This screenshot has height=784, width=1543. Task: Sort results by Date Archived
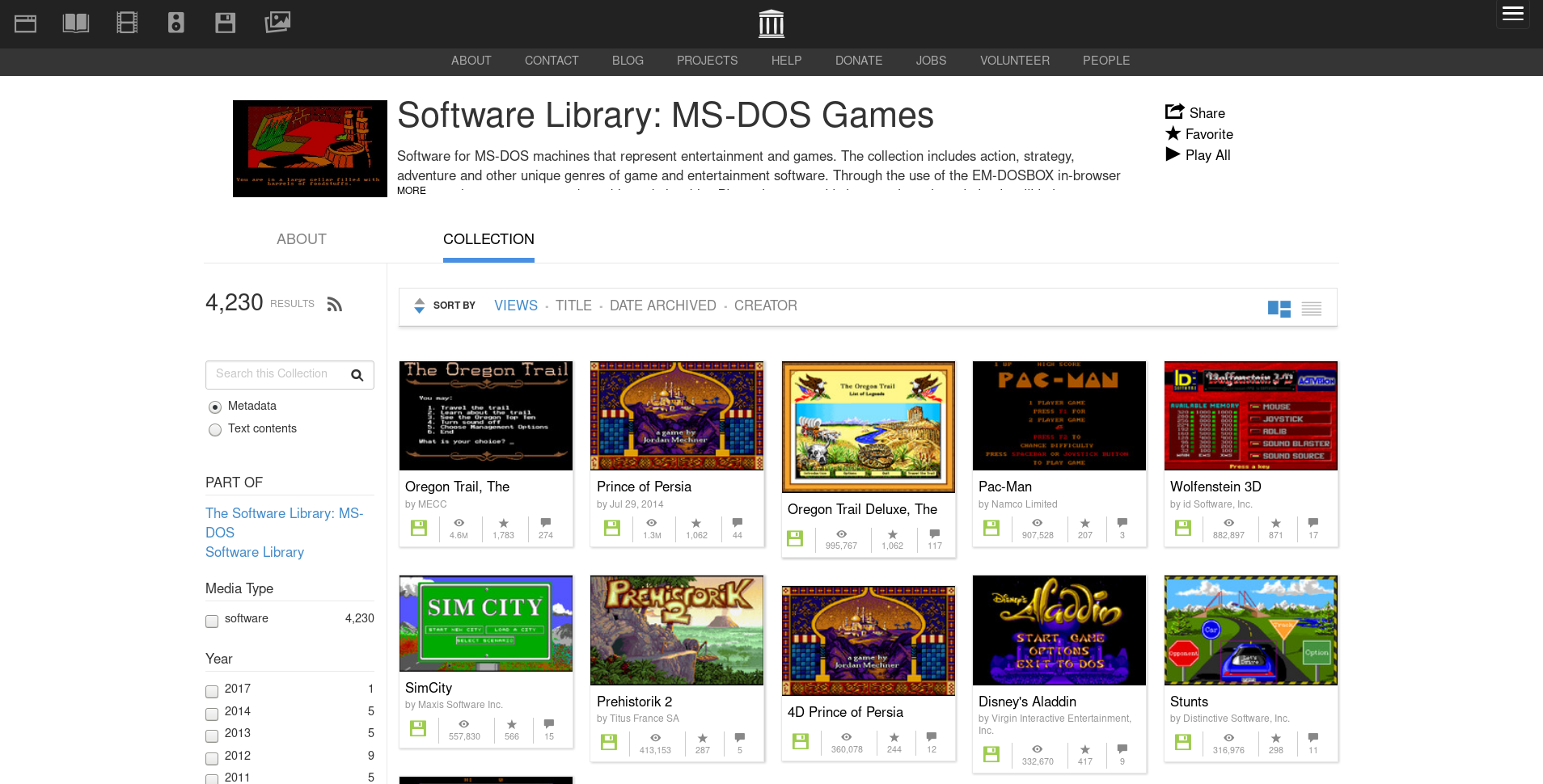(662, 306)
